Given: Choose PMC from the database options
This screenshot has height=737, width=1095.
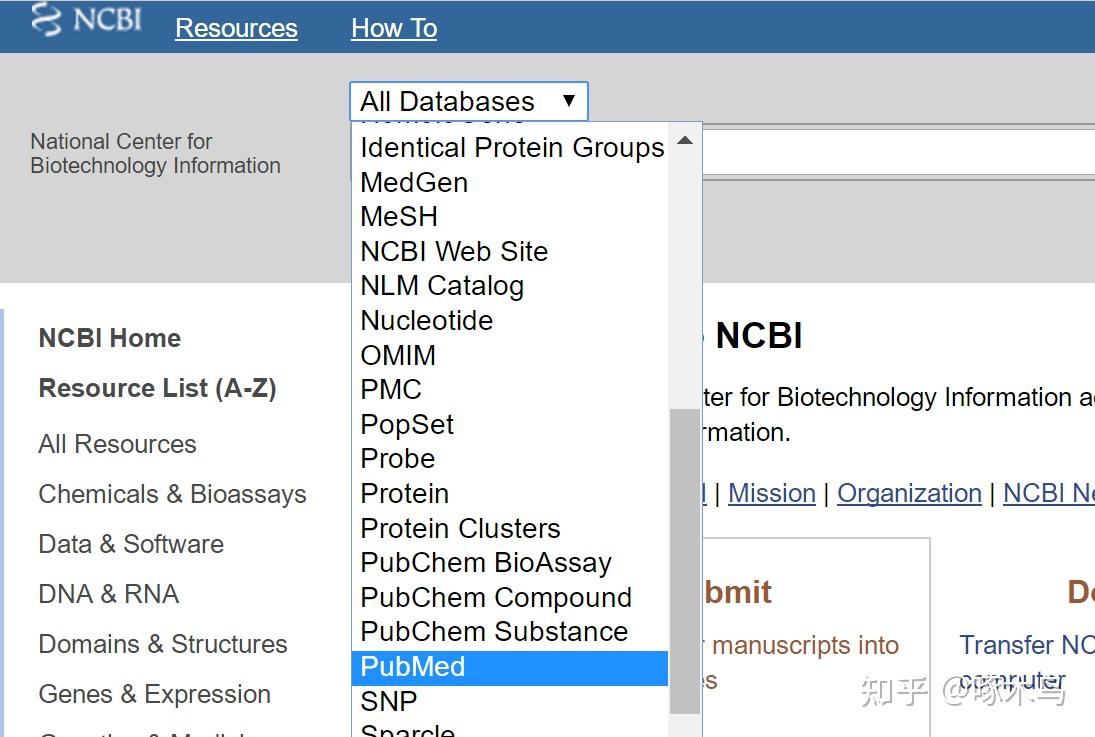Looking at the screenshot, I should (x=390, y=389).
